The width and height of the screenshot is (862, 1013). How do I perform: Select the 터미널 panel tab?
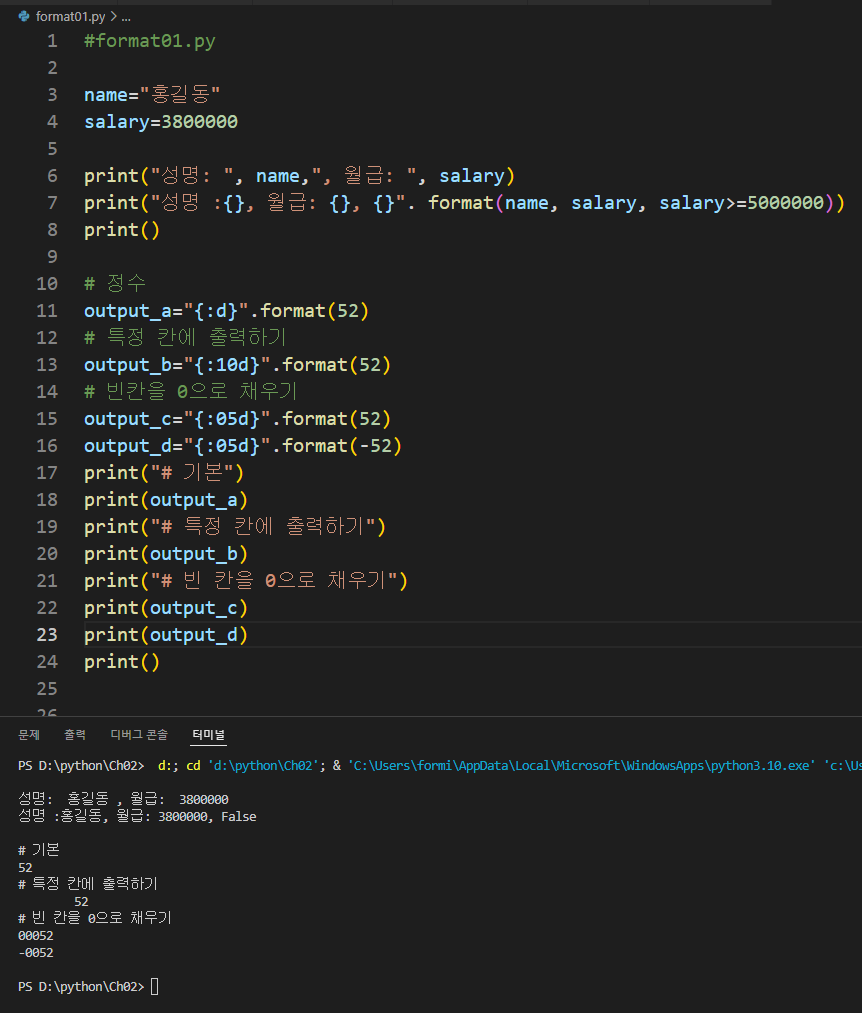coord(209,735)
